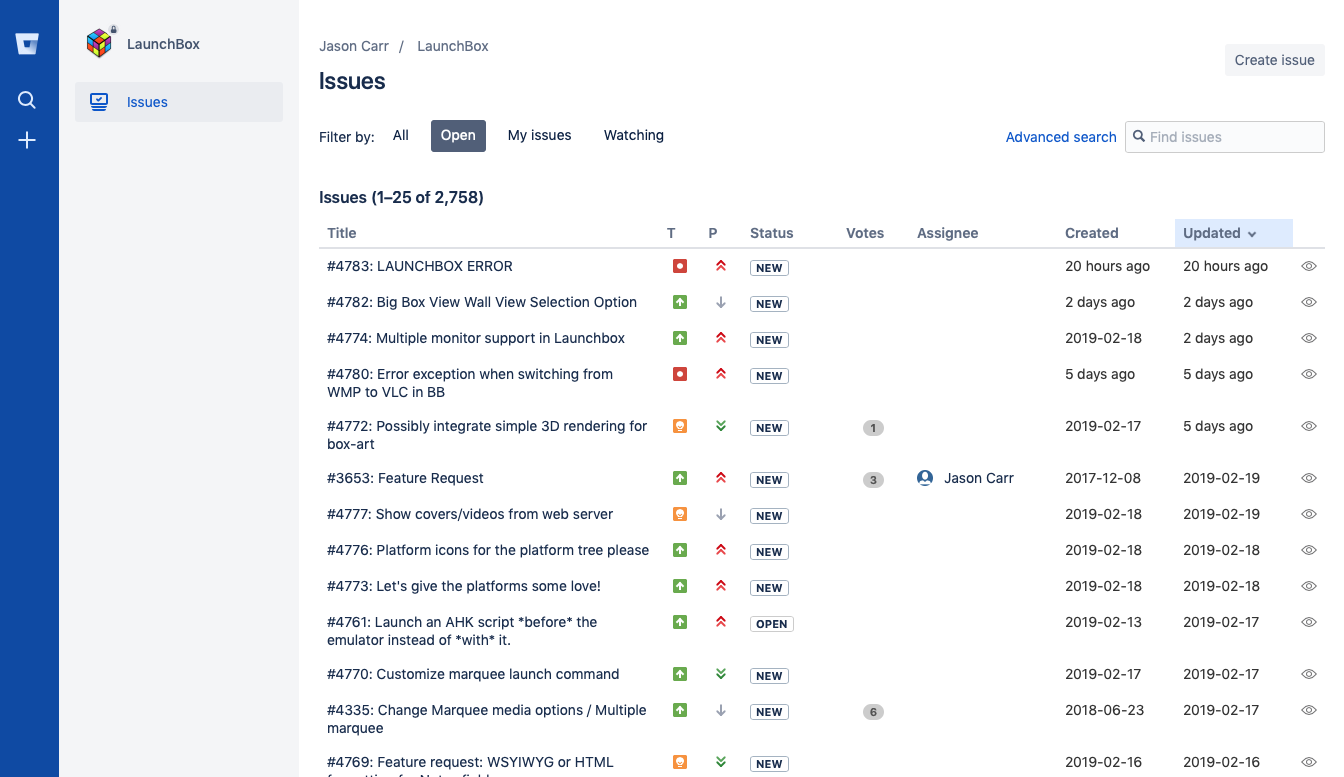Click the major priority icon for #3653
The width and height of the screenshot is (1344, 777).
[x=721, y=478]
